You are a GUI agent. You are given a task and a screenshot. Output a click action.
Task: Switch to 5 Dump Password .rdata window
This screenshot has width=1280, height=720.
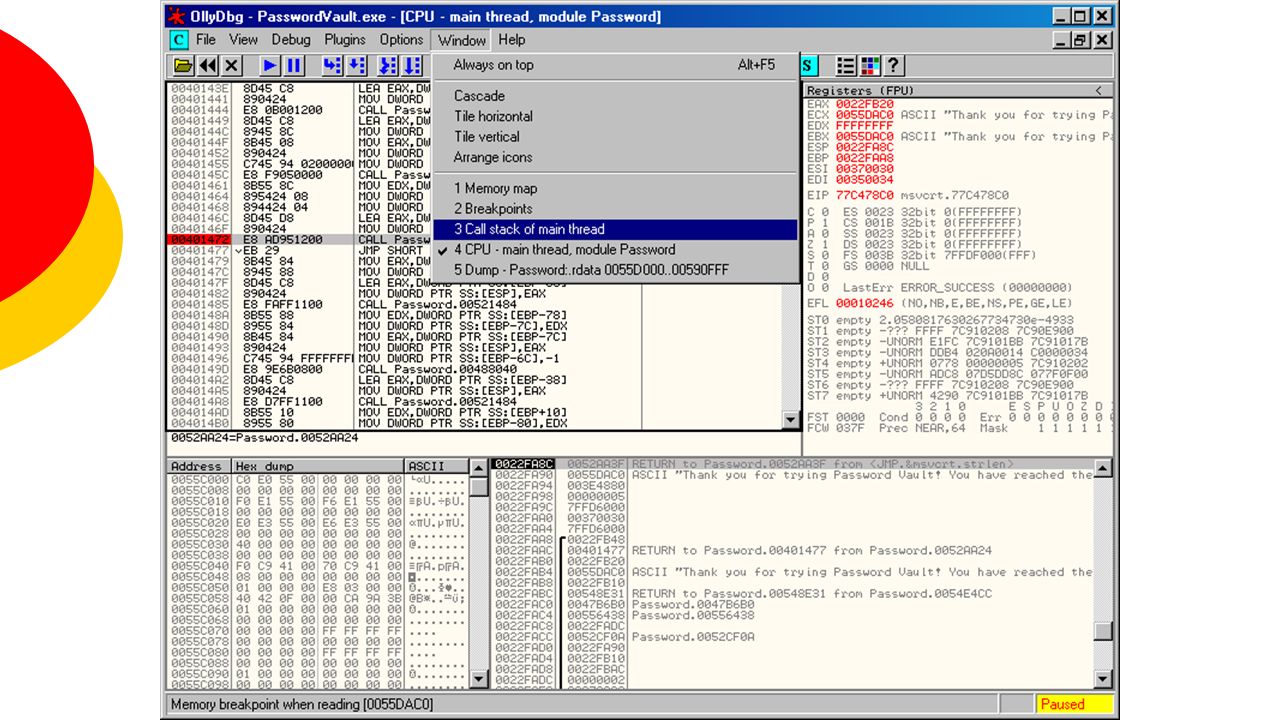tap(615, 270)
